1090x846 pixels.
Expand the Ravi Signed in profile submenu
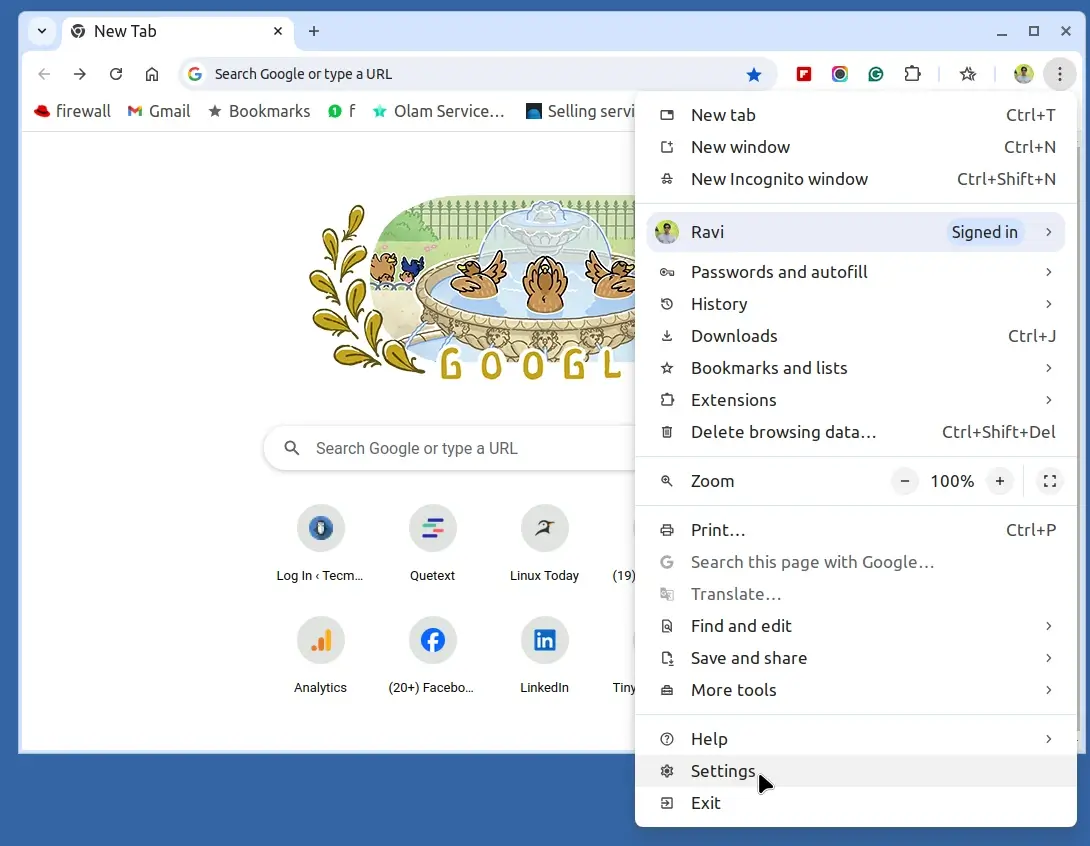pyautogui.click(x=856, y=232)
